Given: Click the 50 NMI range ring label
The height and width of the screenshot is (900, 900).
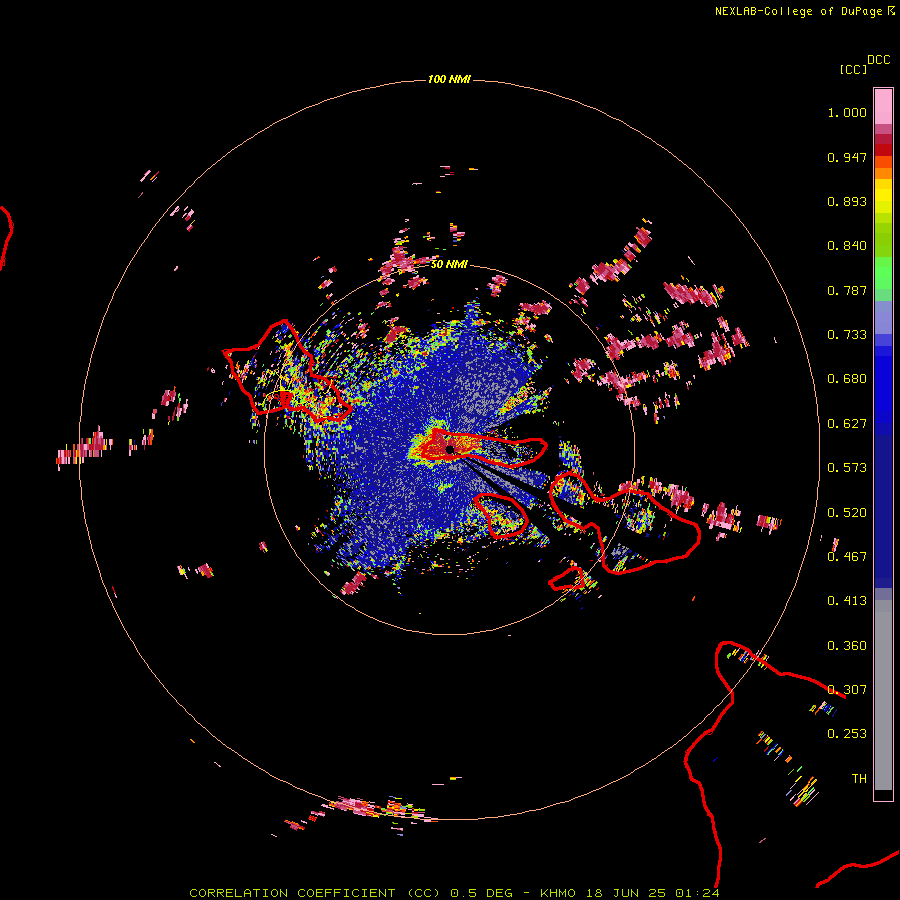Looking at the screenshot, I should pyautogui.click(x=449, y=264).
